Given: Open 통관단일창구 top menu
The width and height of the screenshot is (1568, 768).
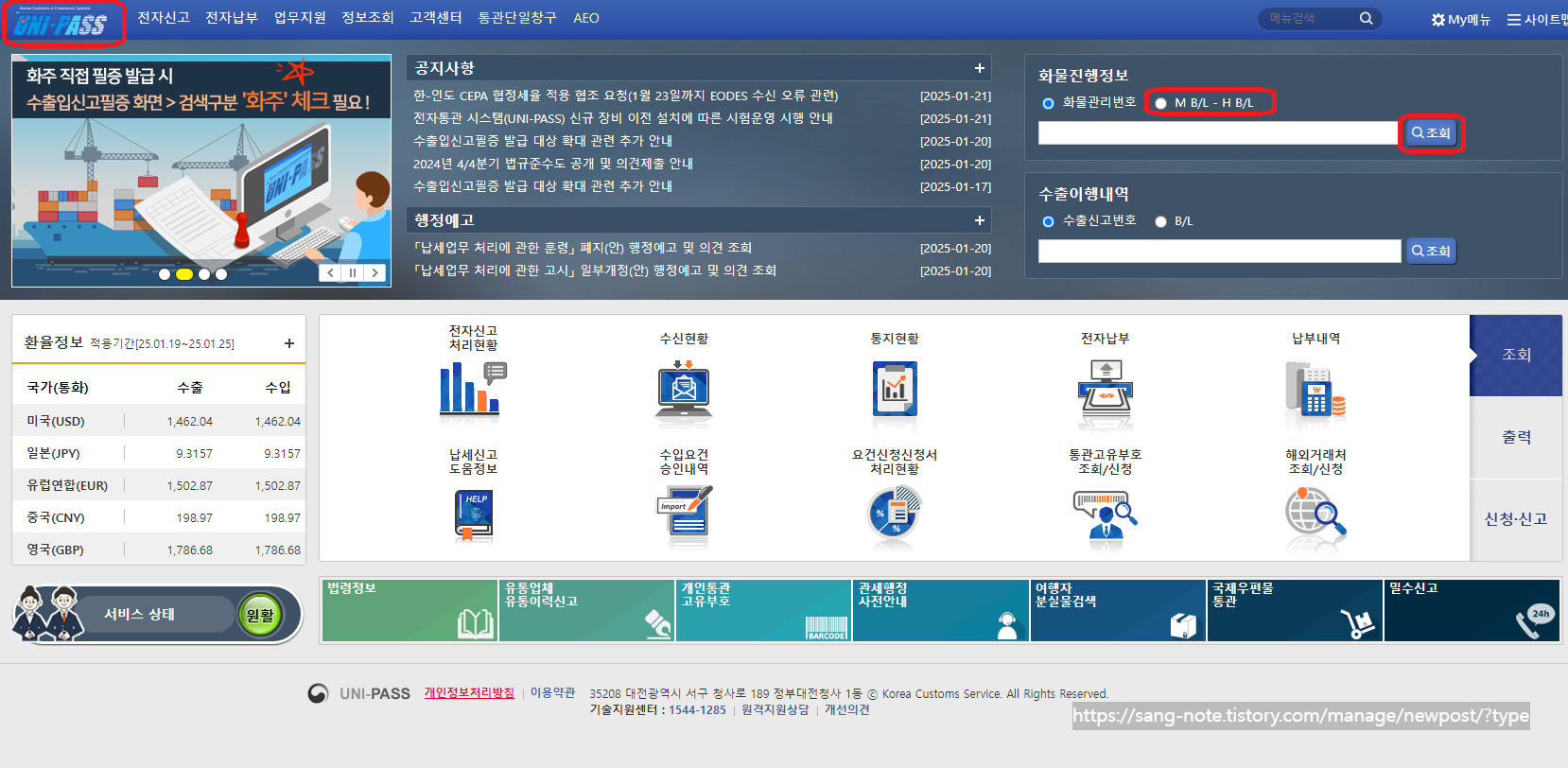Looking at the screenshot, I should [x=517, y=18].
